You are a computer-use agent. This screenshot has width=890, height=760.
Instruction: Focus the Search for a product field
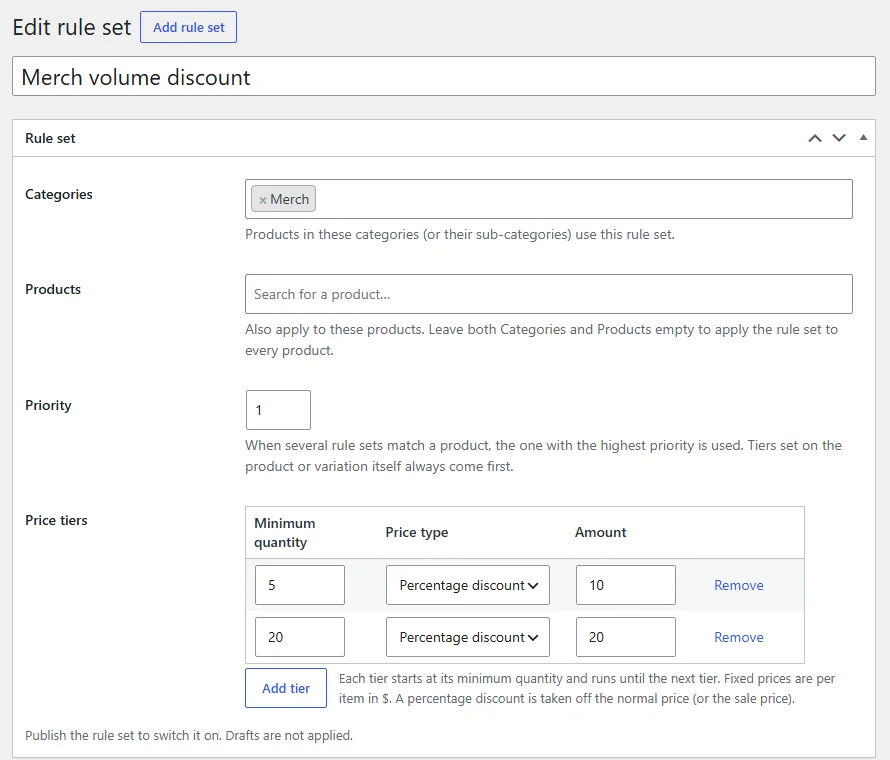pos(548,294)
